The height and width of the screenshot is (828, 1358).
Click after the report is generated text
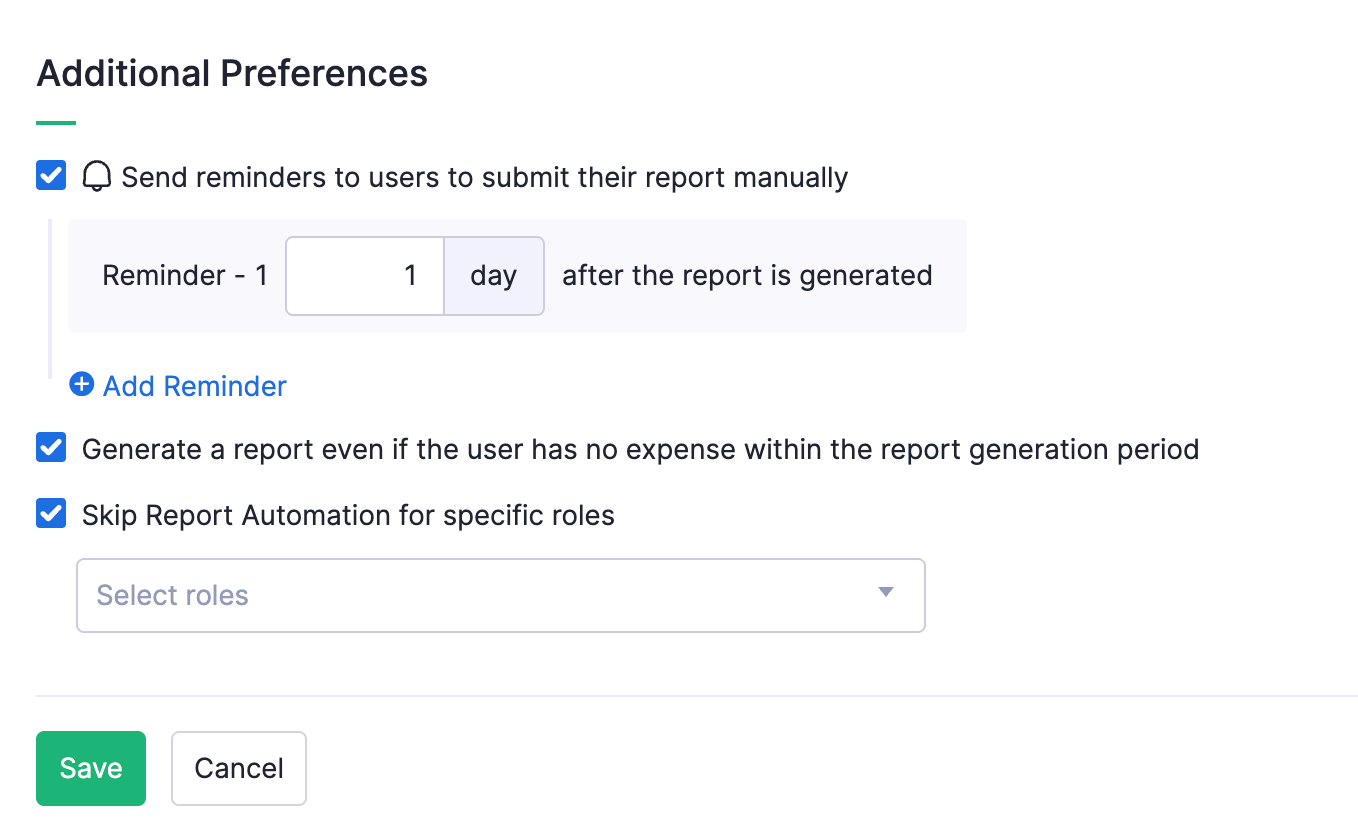746,275
